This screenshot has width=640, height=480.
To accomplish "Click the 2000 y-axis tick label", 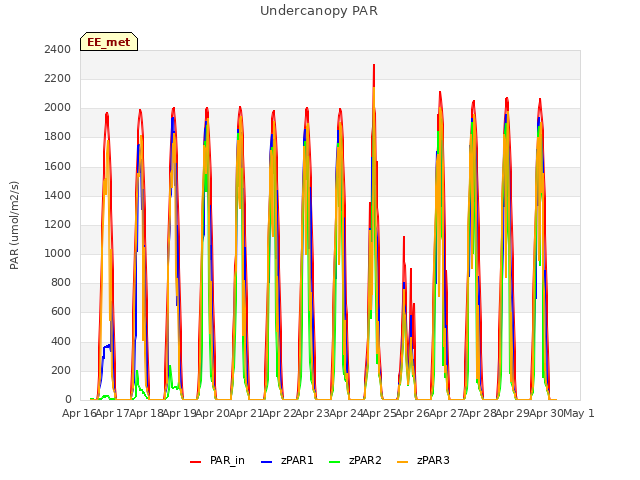I will pyautogui.click(x=58, y=108).
